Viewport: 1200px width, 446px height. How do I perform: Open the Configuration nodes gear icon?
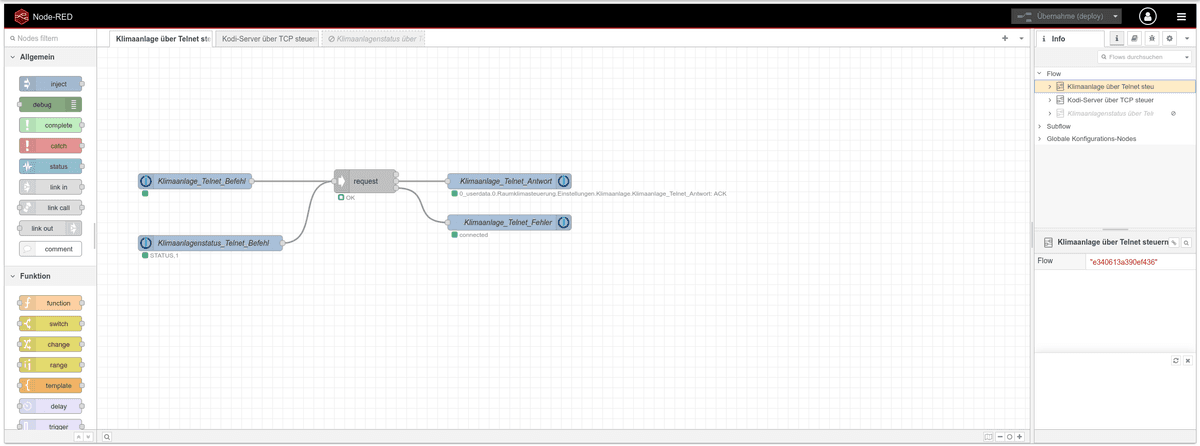click(1169, 39)
